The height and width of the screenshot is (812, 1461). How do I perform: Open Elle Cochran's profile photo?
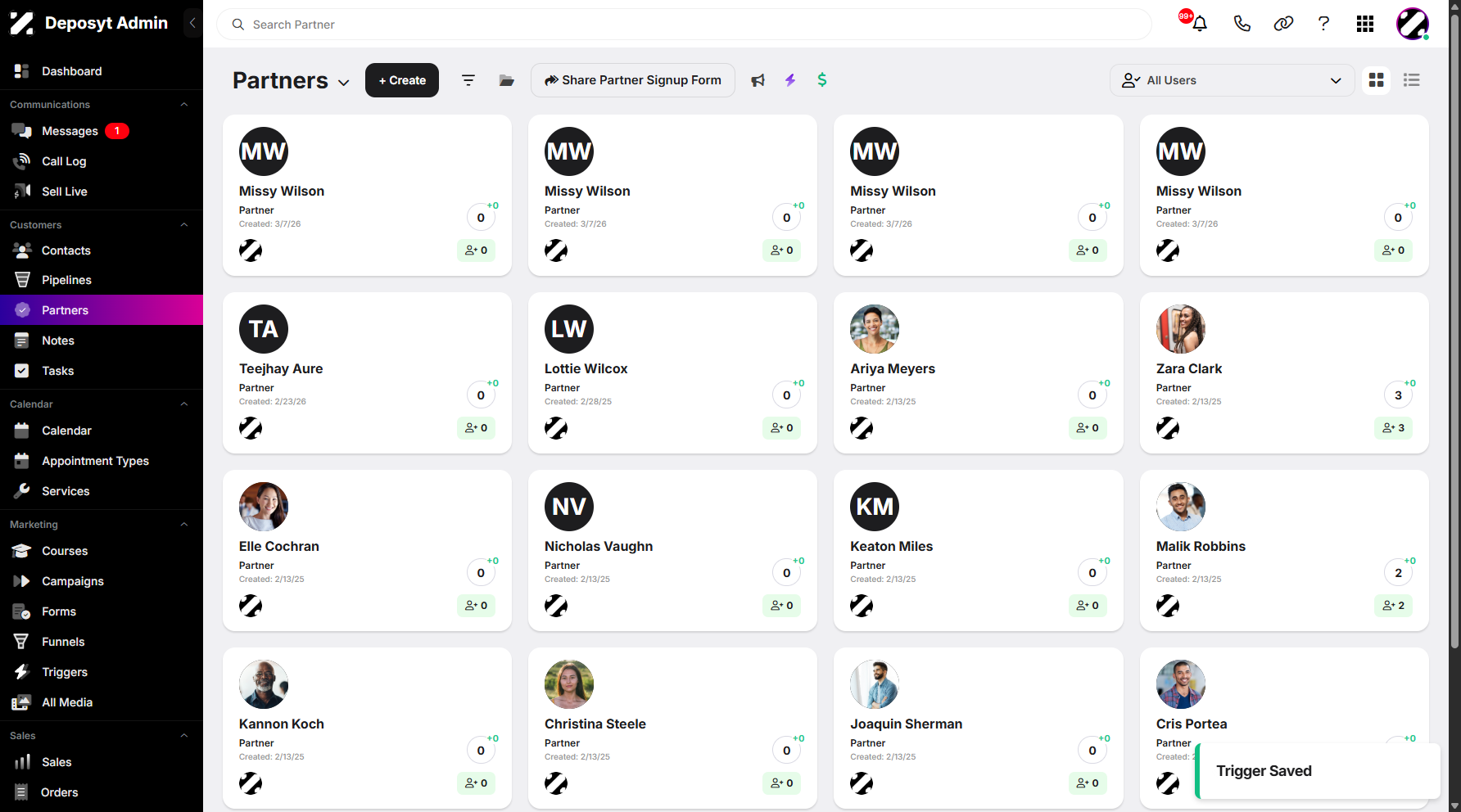[264, 507]
